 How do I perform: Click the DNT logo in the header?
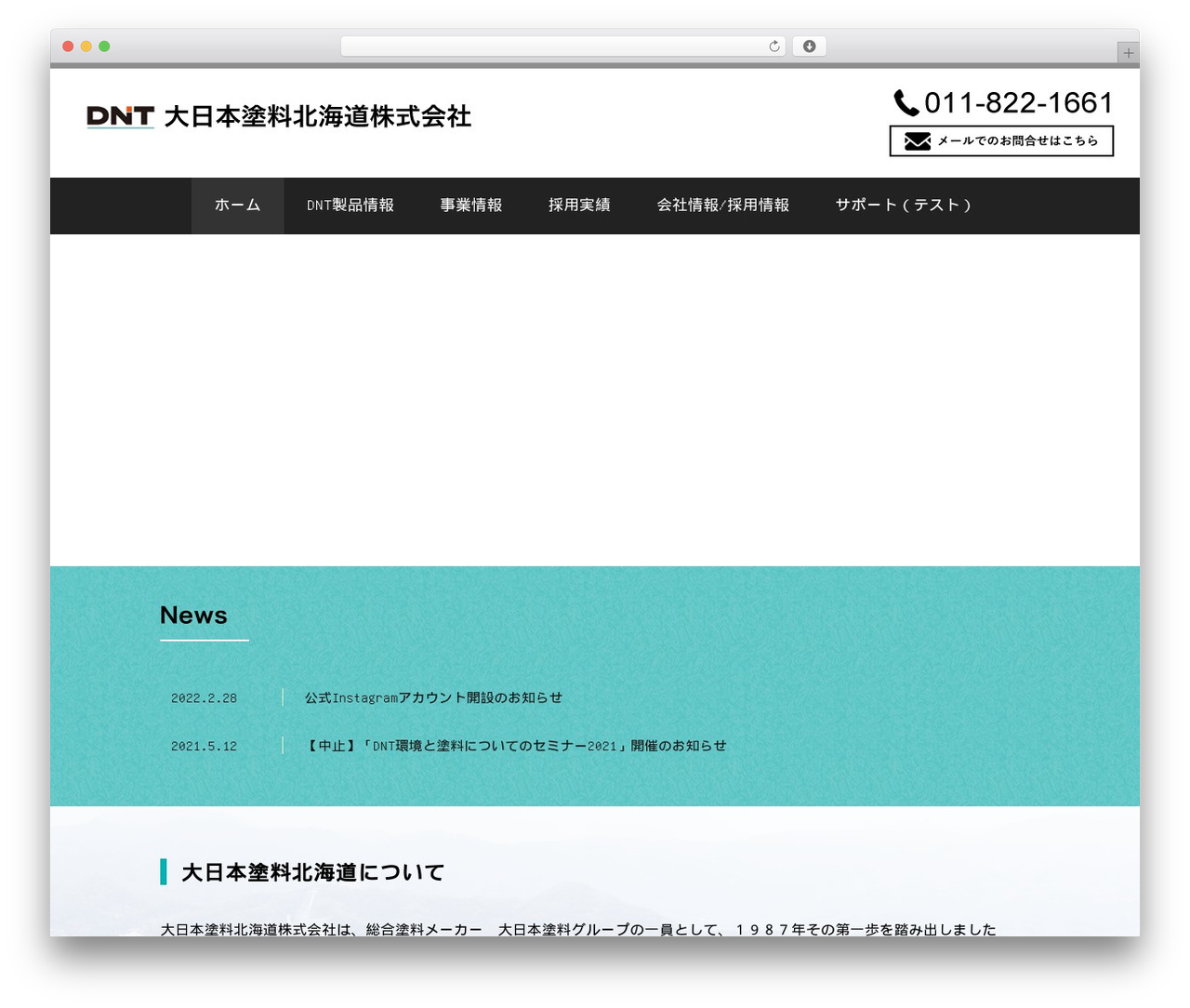point(120,116)
